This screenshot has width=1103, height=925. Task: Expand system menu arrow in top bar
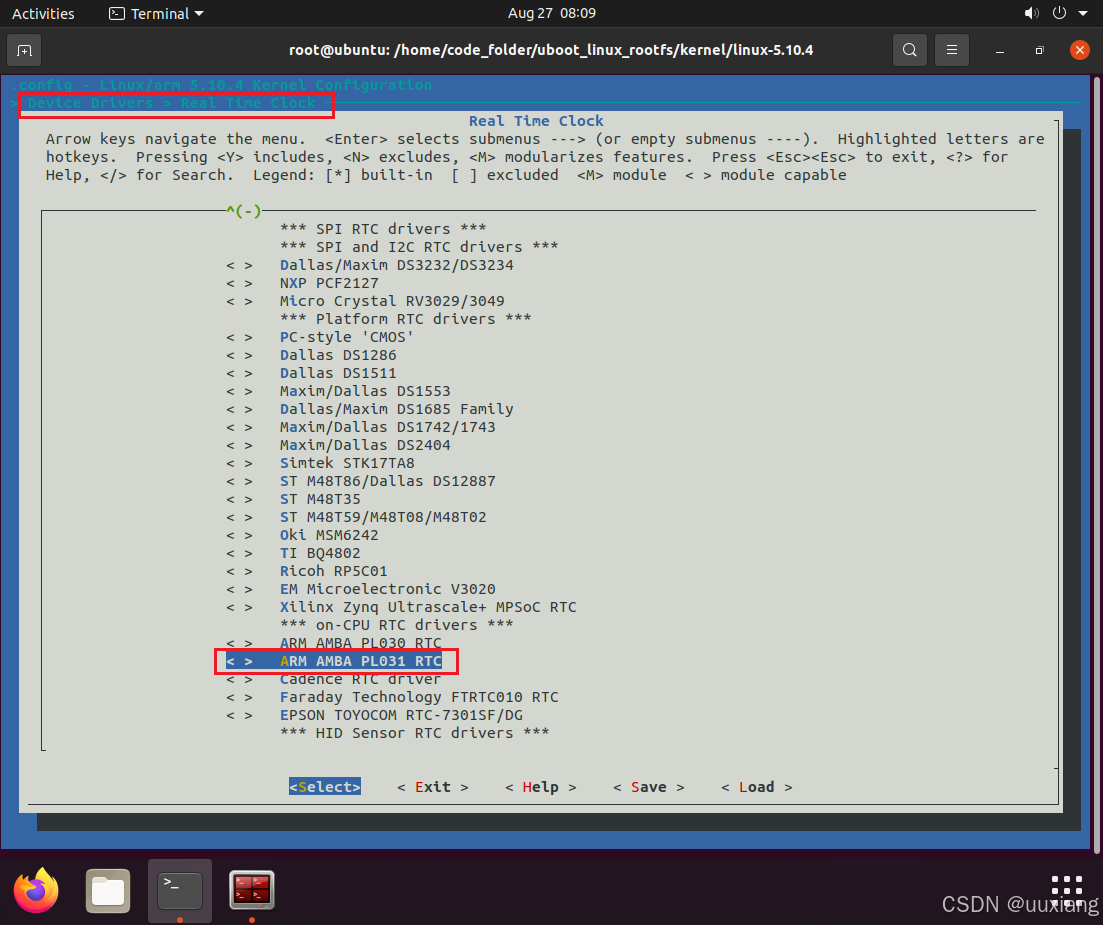[1083, 13]
